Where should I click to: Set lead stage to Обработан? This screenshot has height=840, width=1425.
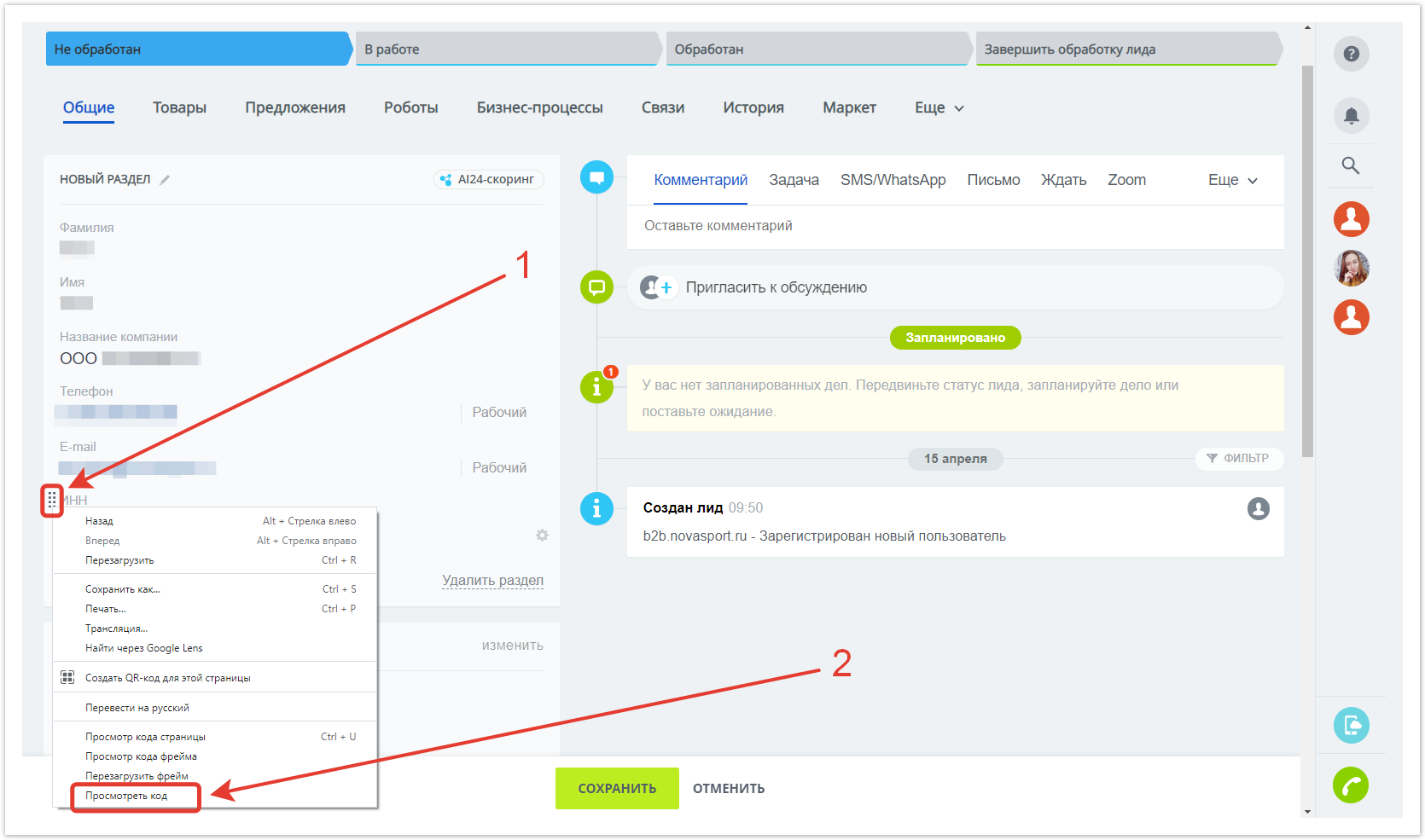tap(819, 49)
